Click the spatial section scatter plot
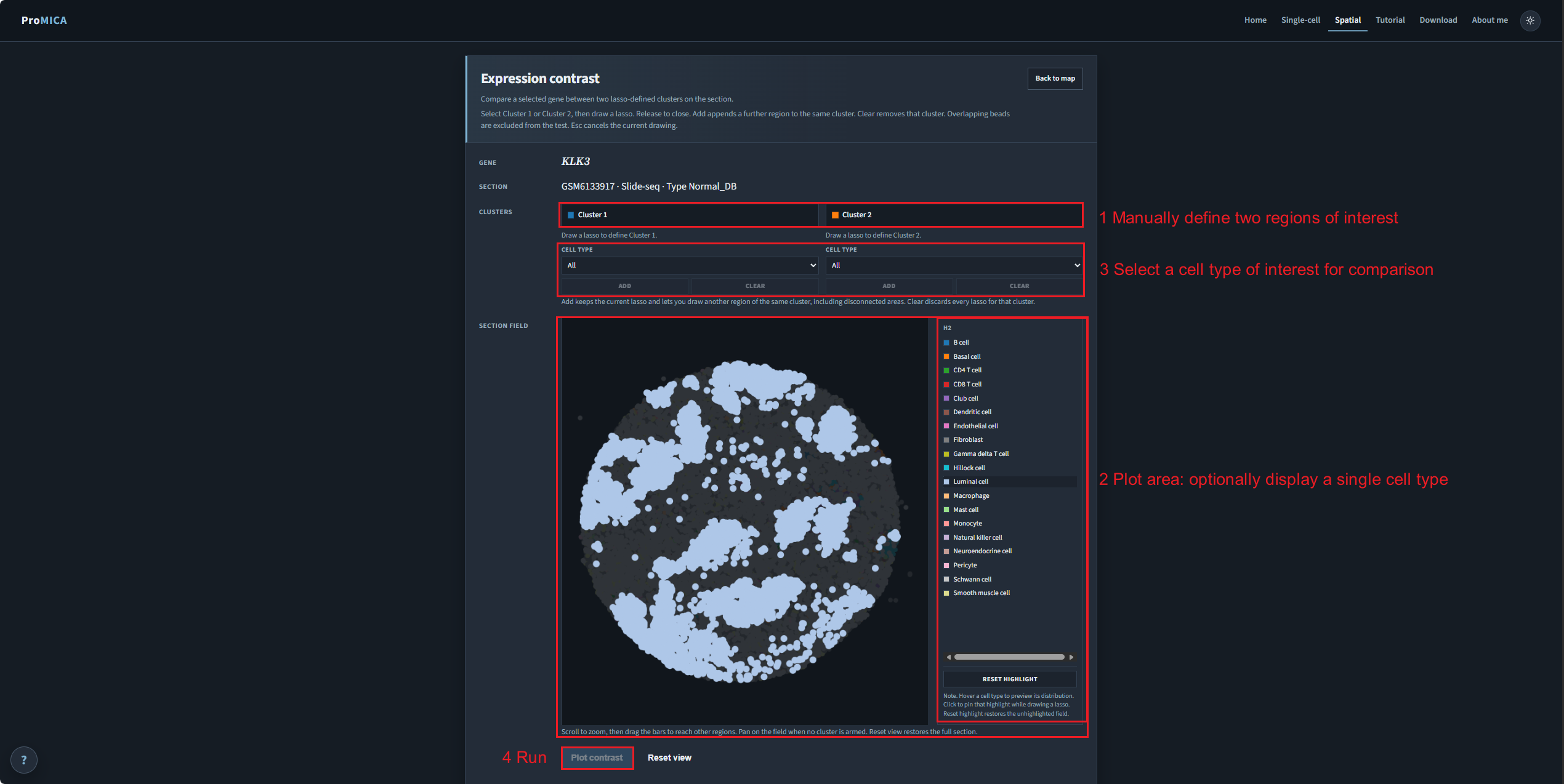The height and width of the screenshot is (784, 1564). click(744, 522)
